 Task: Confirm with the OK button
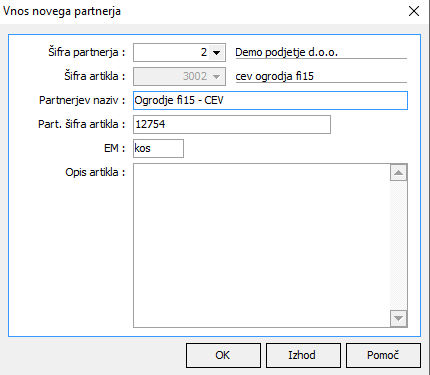[223, 355]
